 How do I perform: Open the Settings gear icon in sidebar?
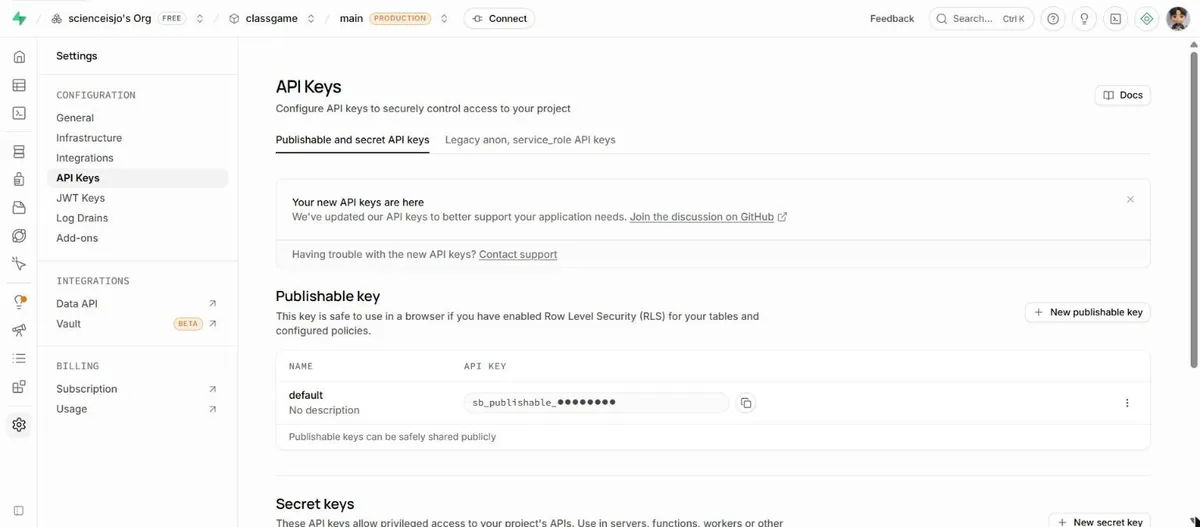coord(19,425)
